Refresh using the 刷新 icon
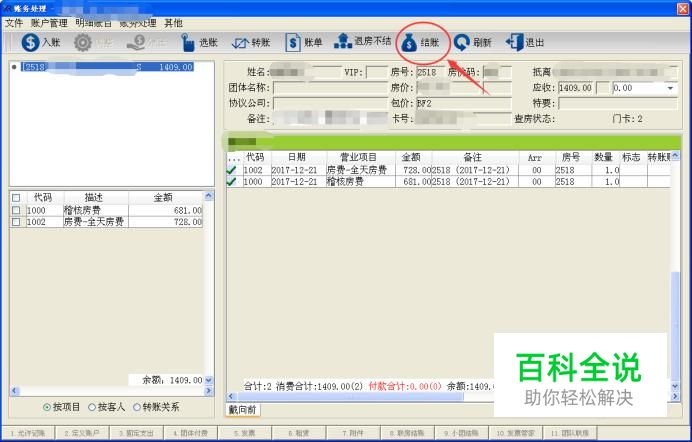The width and height of the screenshot is (692, 442). (x=462, y=43)
